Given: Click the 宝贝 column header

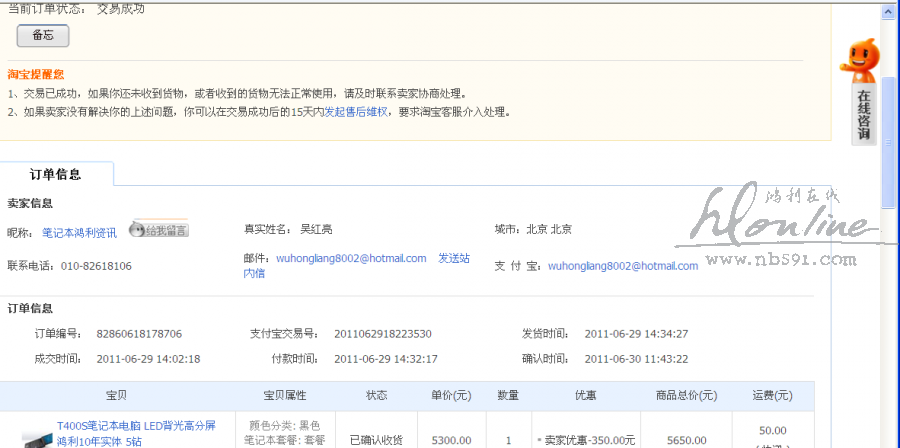Looking at the screenshot, I should (x=116, y=396).
